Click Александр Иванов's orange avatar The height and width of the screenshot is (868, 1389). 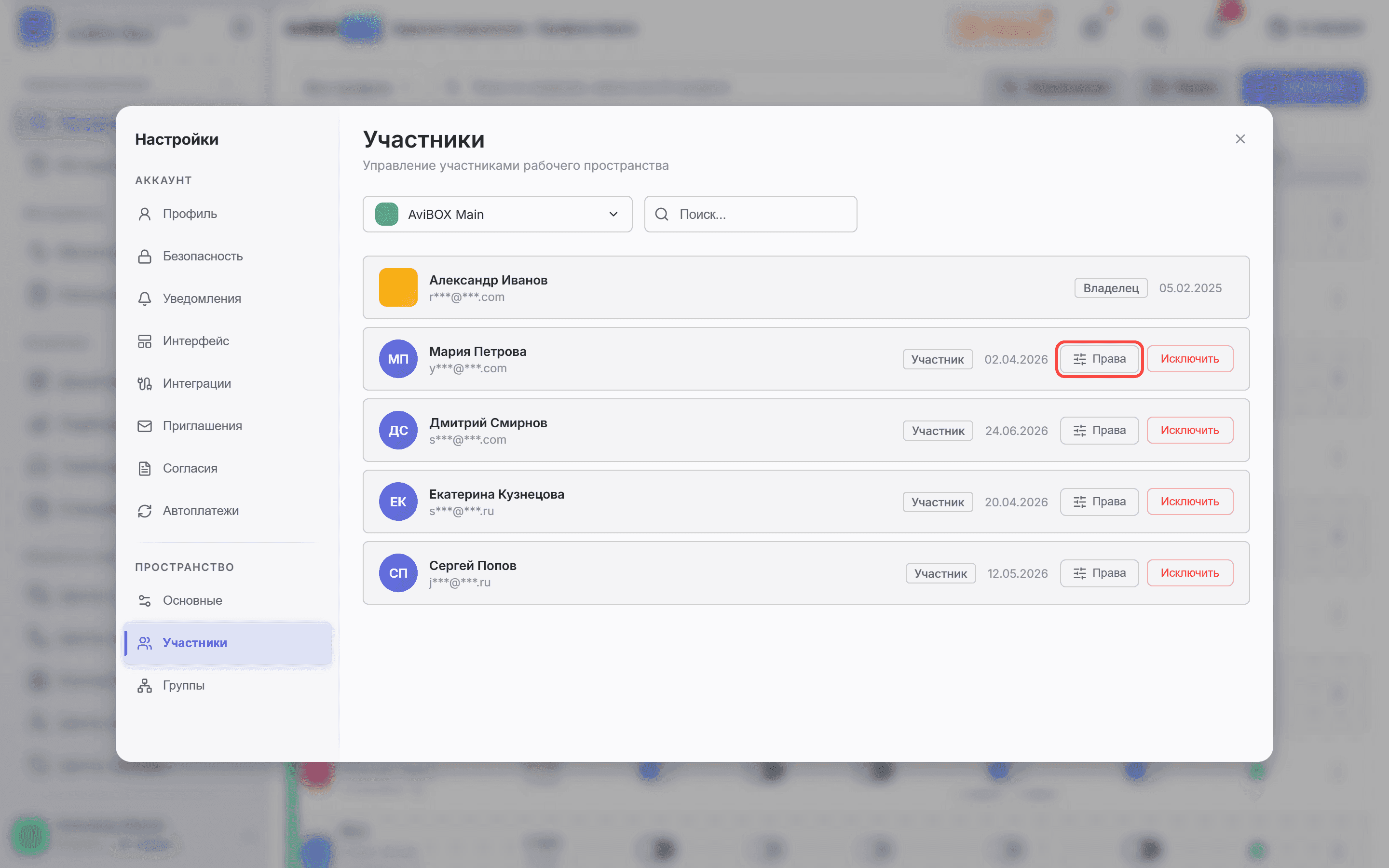click(398, 287)
